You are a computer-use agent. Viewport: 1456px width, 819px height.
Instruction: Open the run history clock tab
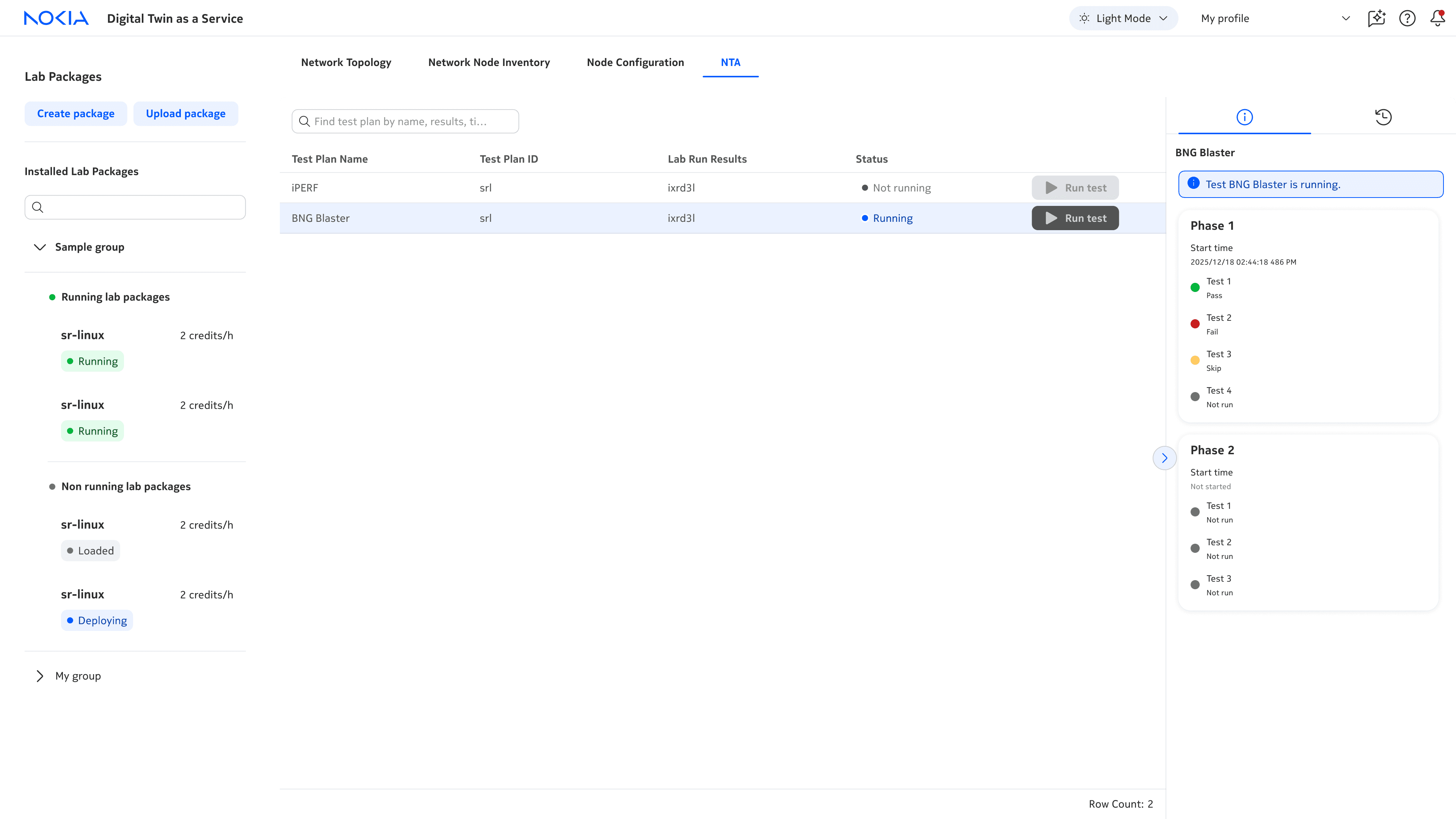point(1382,117)
